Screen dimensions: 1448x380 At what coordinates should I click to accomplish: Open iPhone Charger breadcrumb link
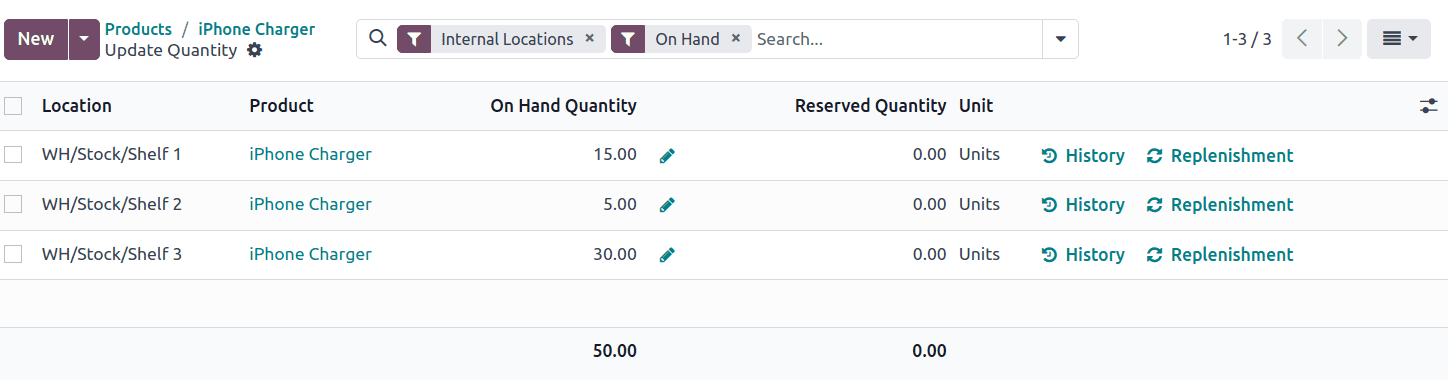[257, 29]
